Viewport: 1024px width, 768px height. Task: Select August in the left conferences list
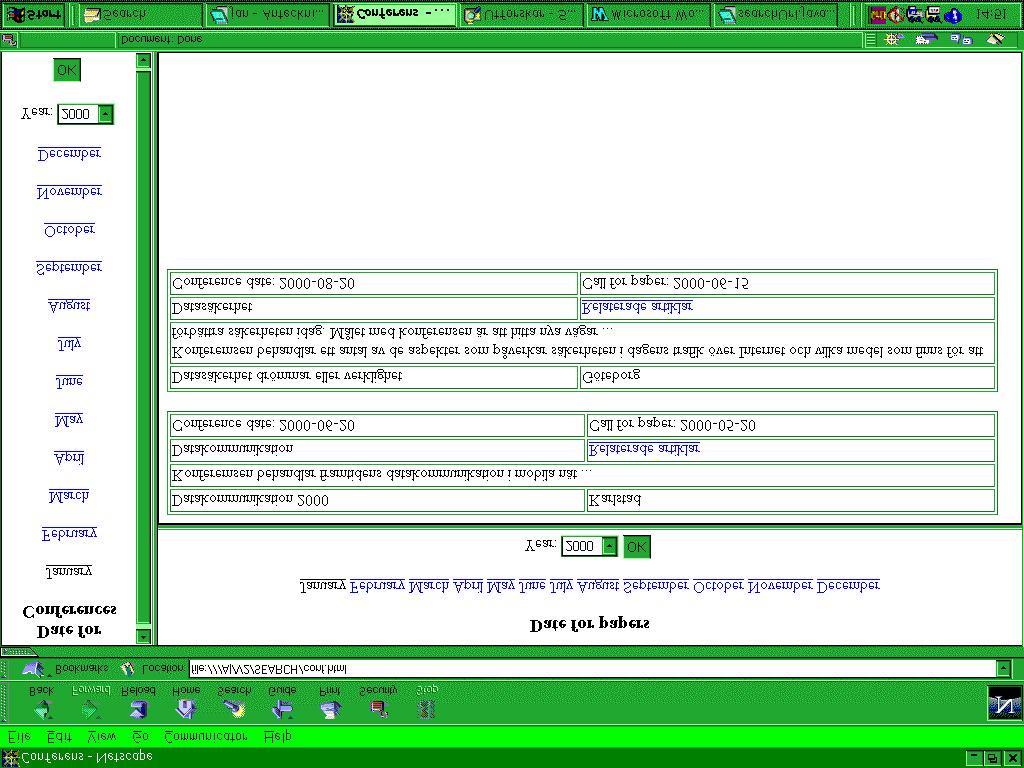coord(69,305)
